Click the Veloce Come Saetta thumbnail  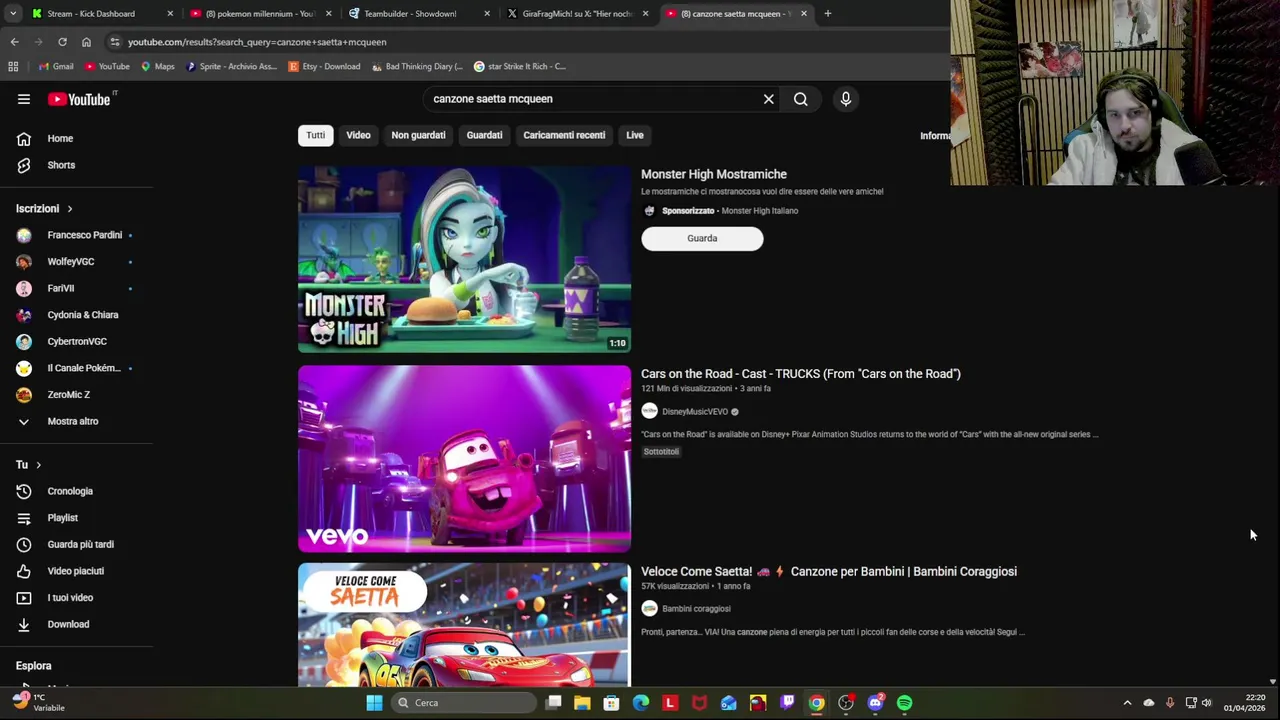point(464,625)
